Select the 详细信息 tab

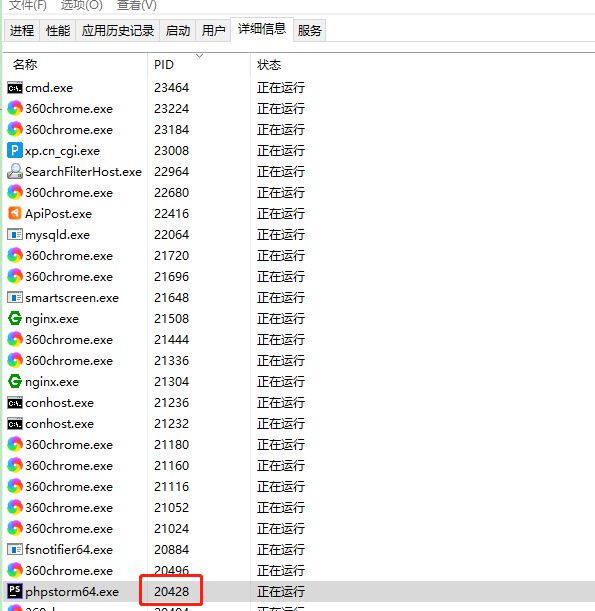tap(262, 29)
